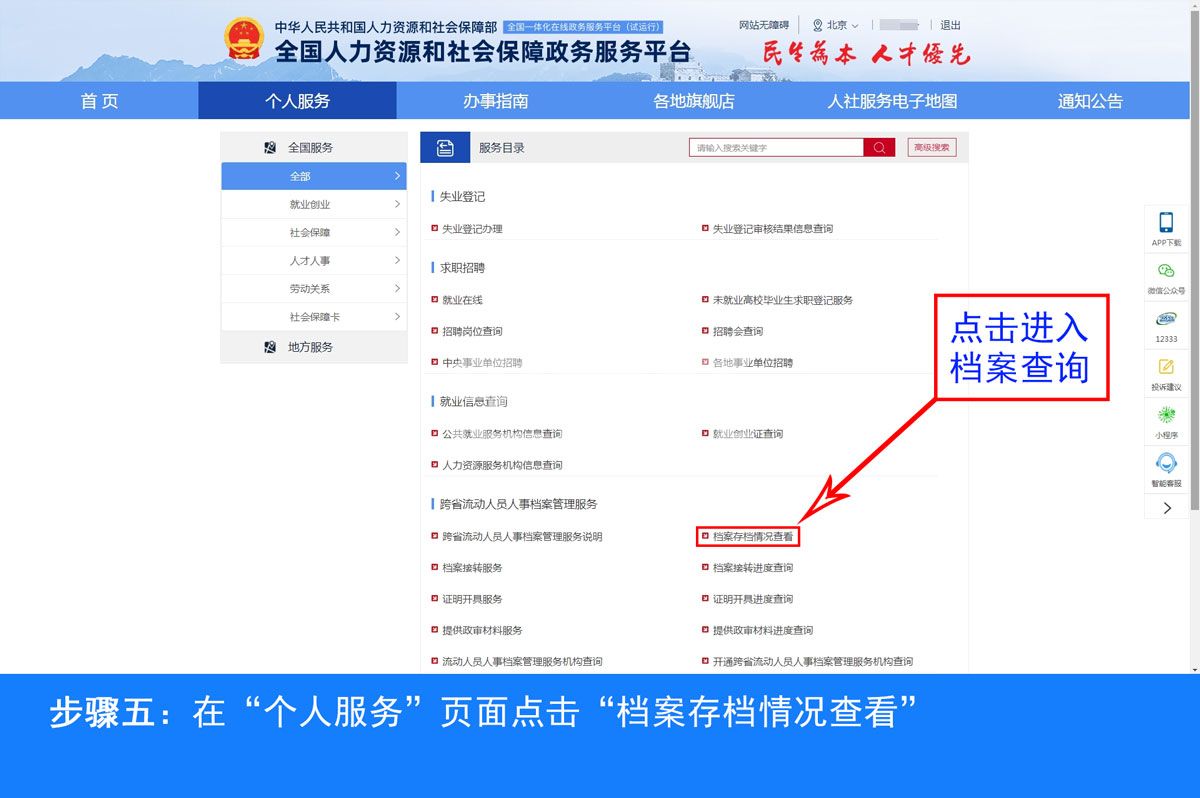
Task: Launch 智能客服 smart customer service icon
Action: point(1165,463)
